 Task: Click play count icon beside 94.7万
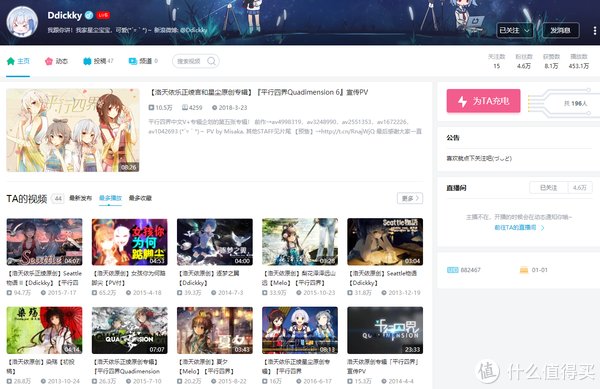[9, 293]
